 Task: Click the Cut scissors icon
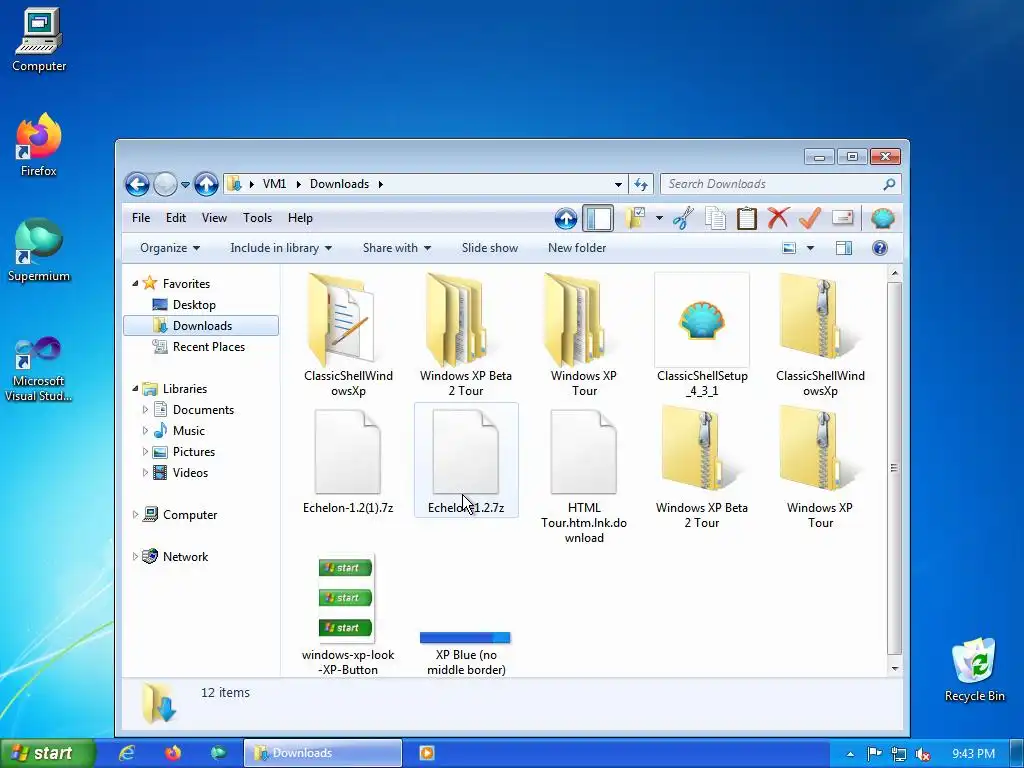[x=683, y=219]
